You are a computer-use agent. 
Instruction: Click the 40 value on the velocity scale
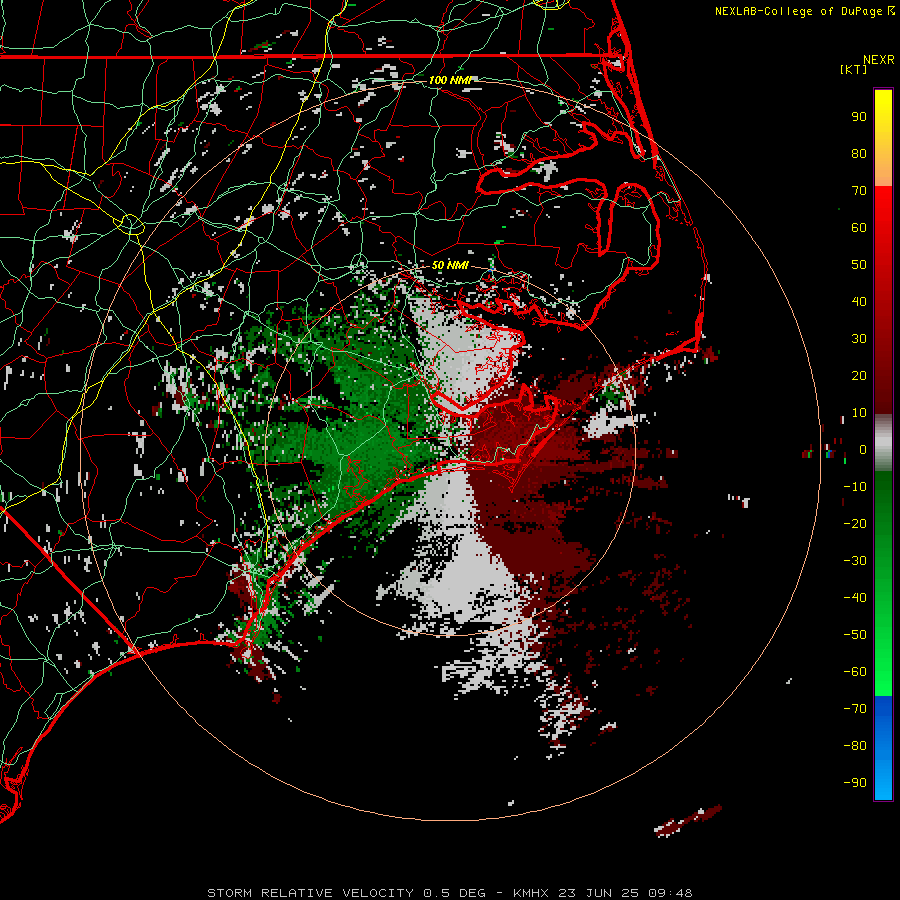point(859,302)
